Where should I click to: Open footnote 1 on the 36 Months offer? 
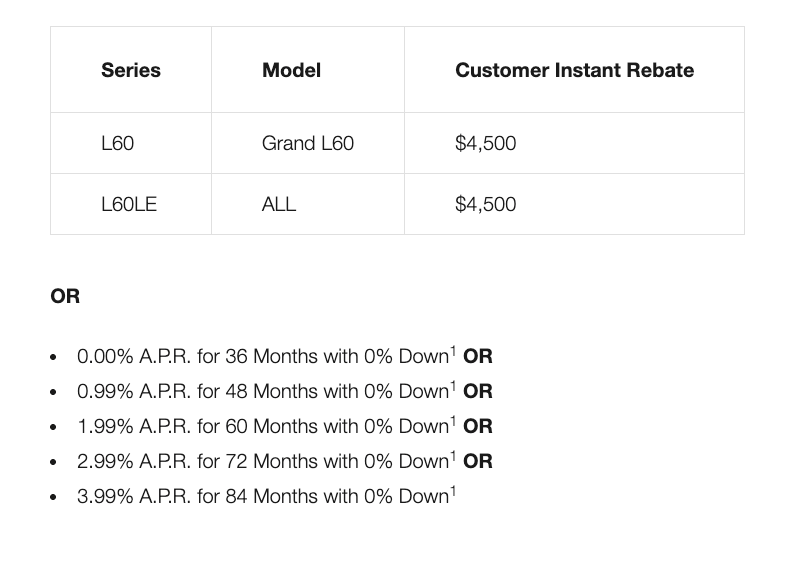[453, 351]
